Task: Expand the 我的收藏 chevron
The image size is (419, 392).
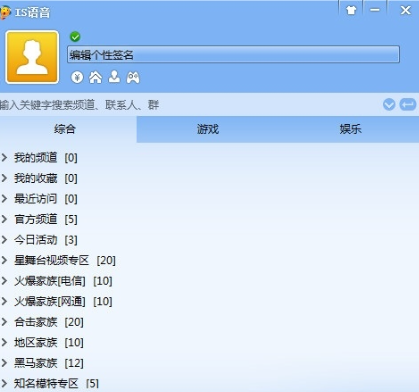Action: (x=4, y=178)
